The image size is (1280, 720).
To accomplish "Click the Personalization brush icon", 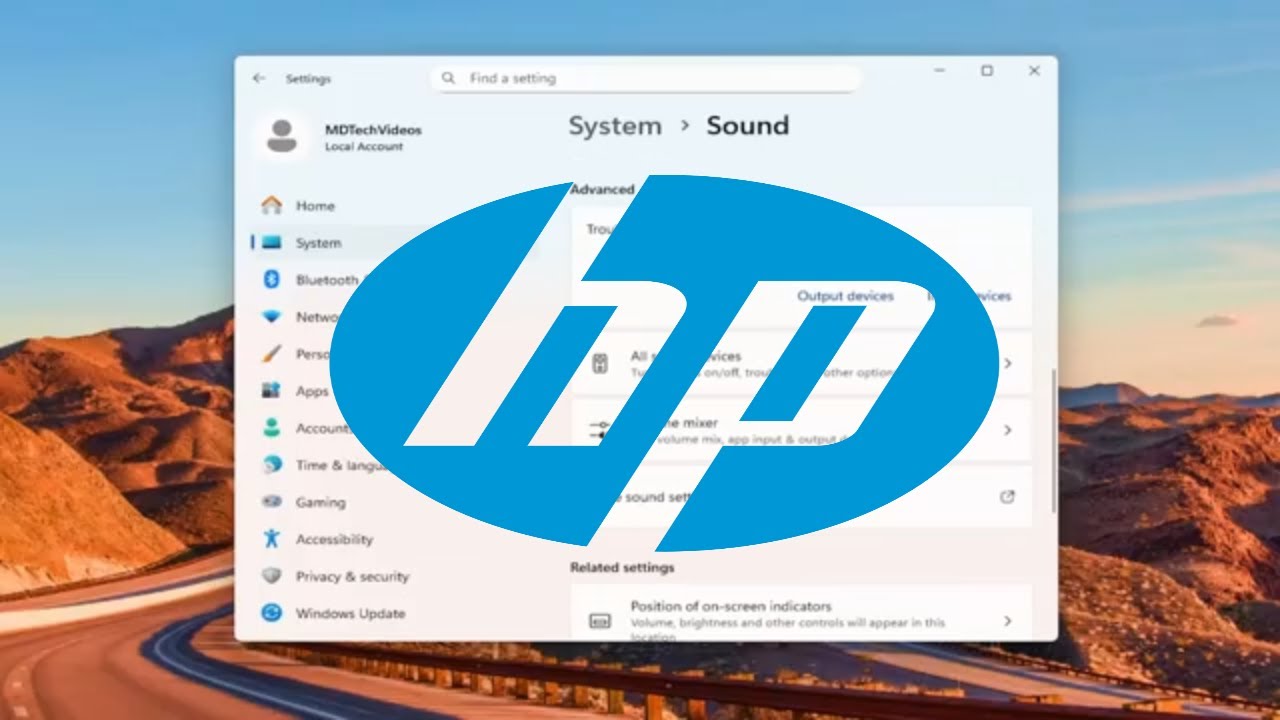I will [271, 354].
